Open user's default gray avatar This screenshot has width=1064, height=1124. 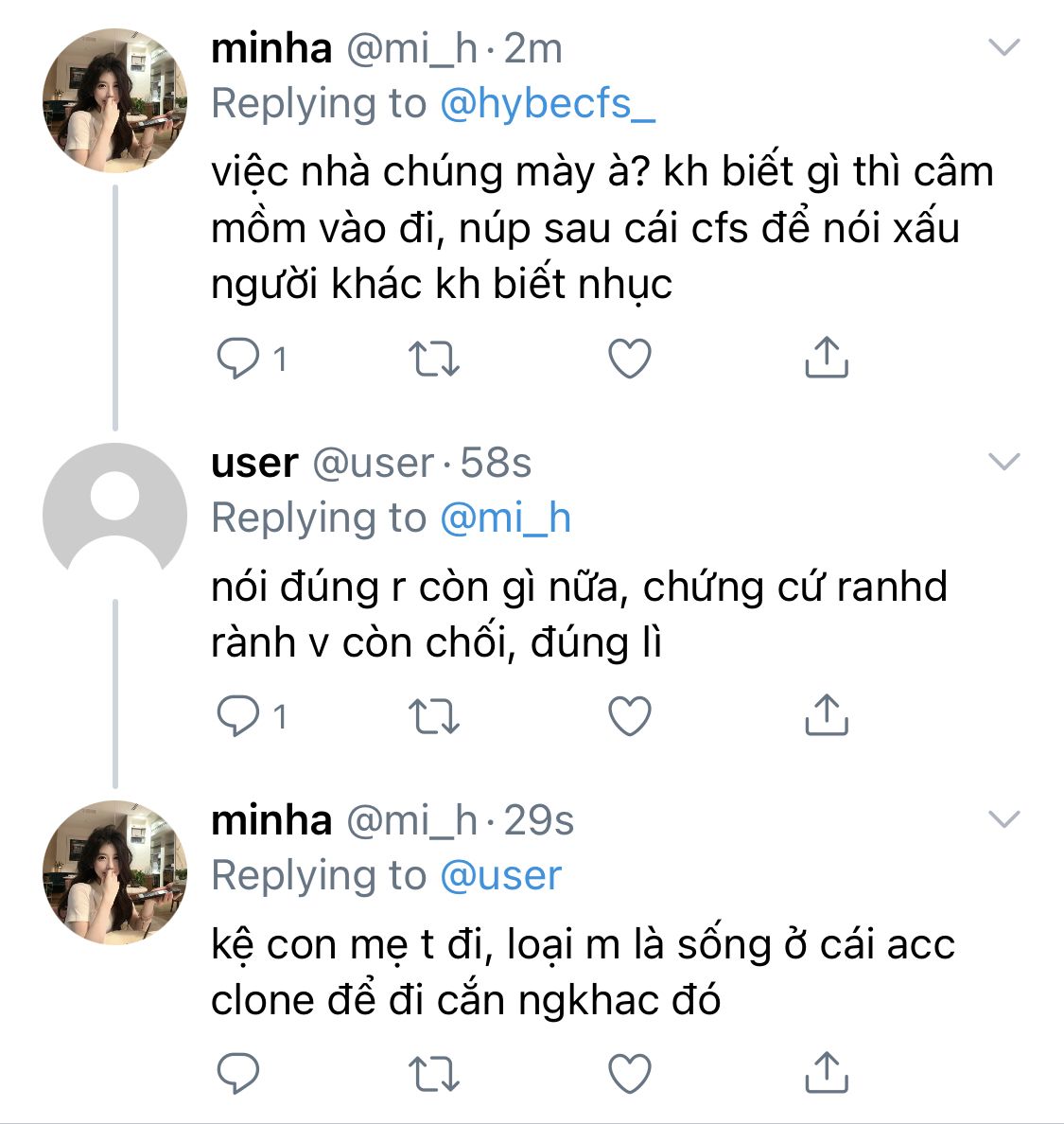click(114, 515)
